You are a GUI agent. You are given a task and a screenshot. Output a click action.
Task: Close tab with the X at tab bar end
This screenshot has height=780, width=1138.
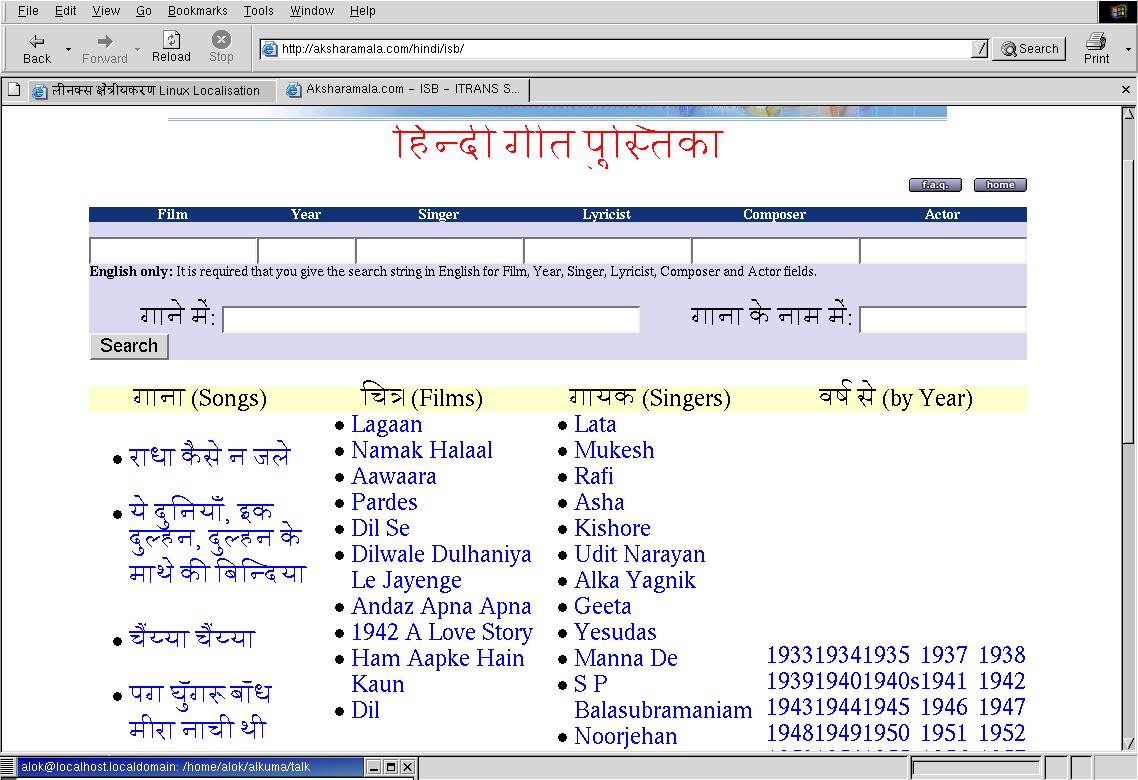point(1126,89)
